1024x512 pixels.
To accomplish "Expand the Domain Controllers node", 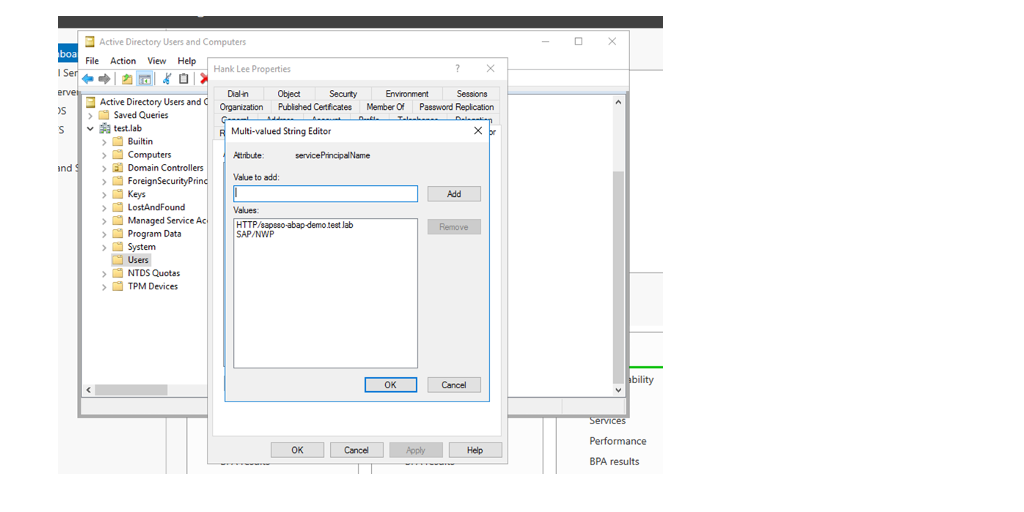I will [104, 168].
